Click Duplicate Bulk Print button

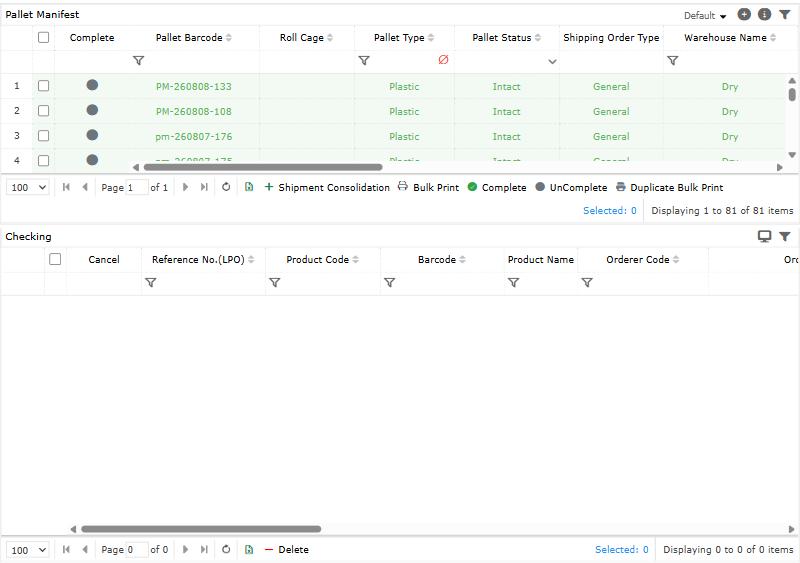click(x=670, y=187)
